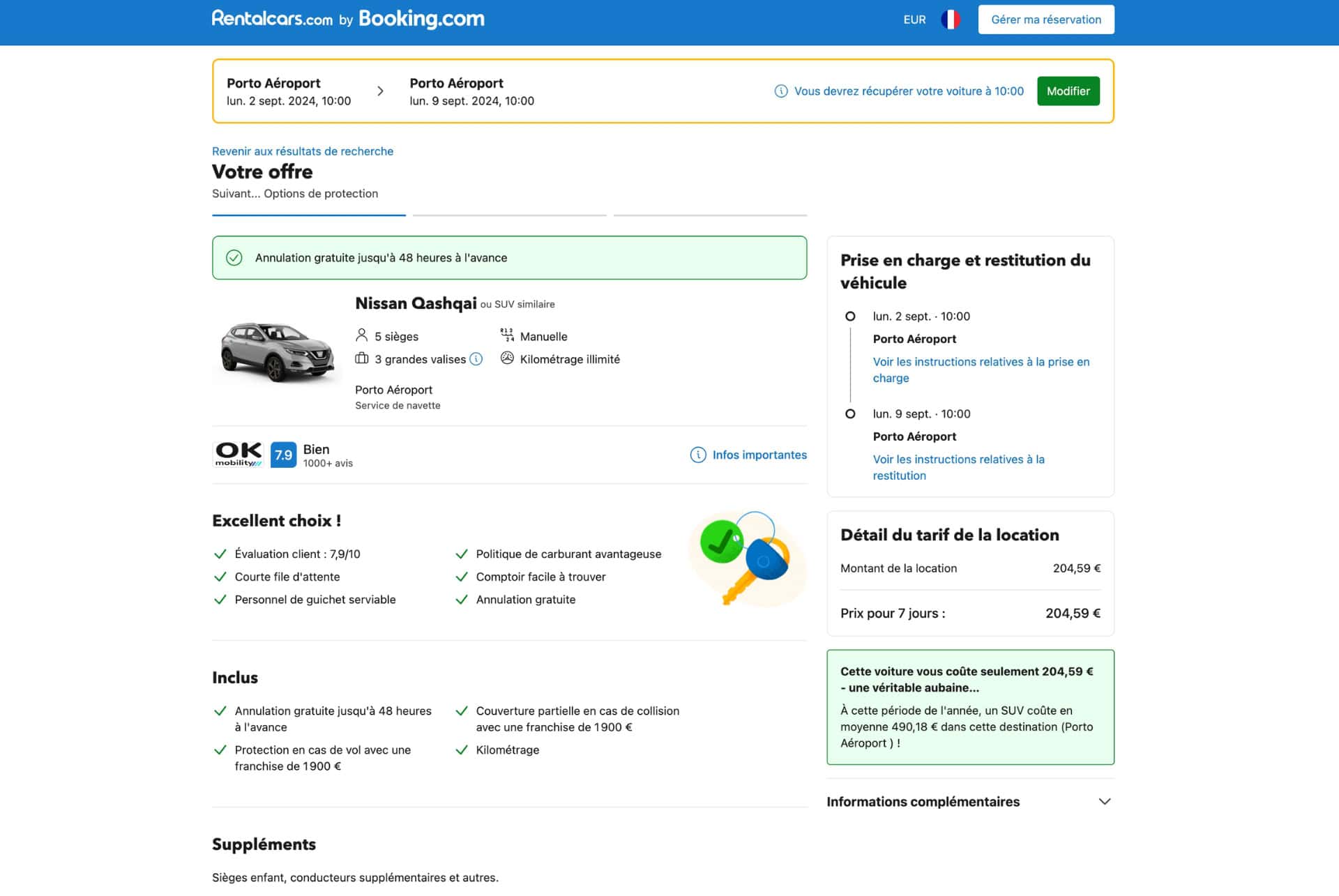Image resolution: width=1339 pixels, height=896 pixels.
Task: Click the chevron beside Informations complémentaires
Action: tap(1105, 802)
